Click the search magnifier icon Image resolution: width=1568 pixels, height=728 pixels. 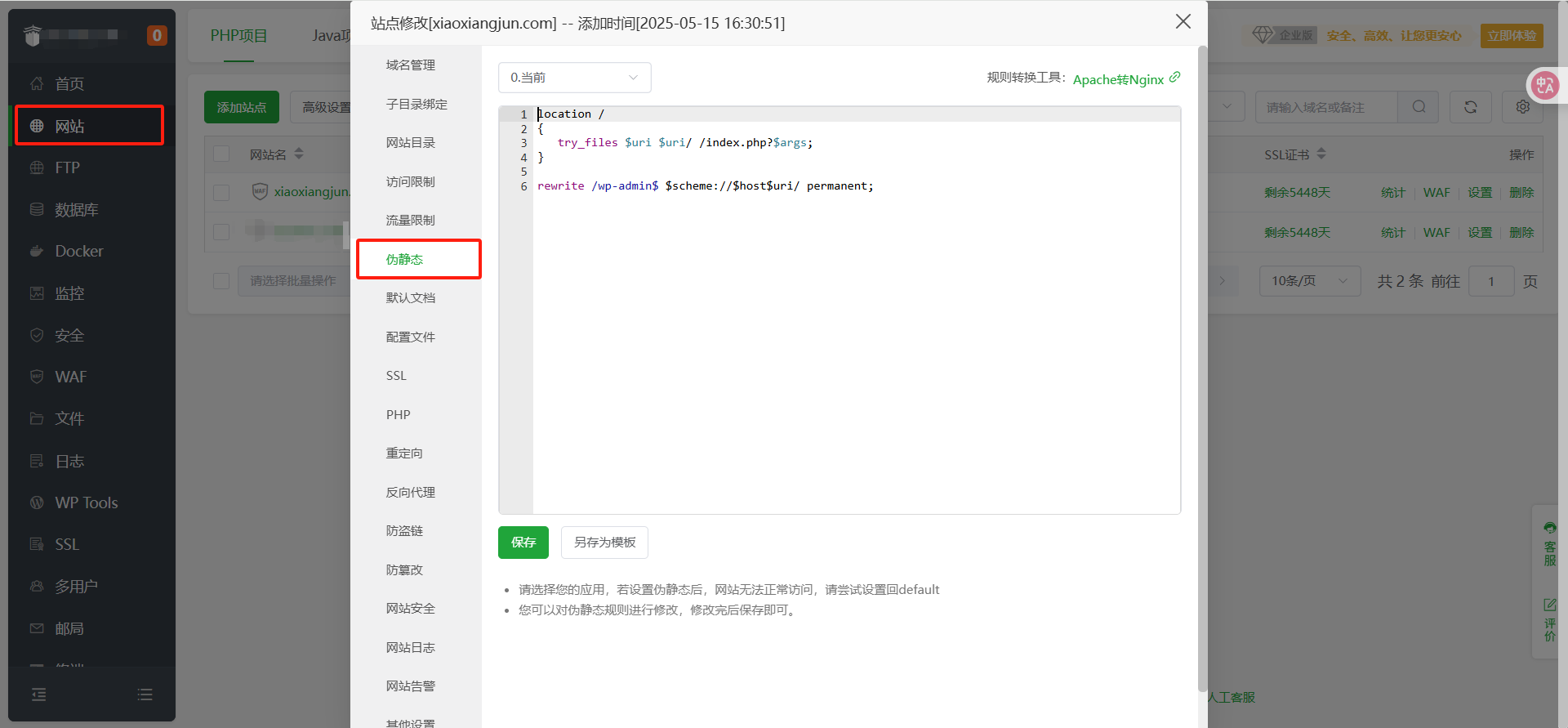point(1419,107)
